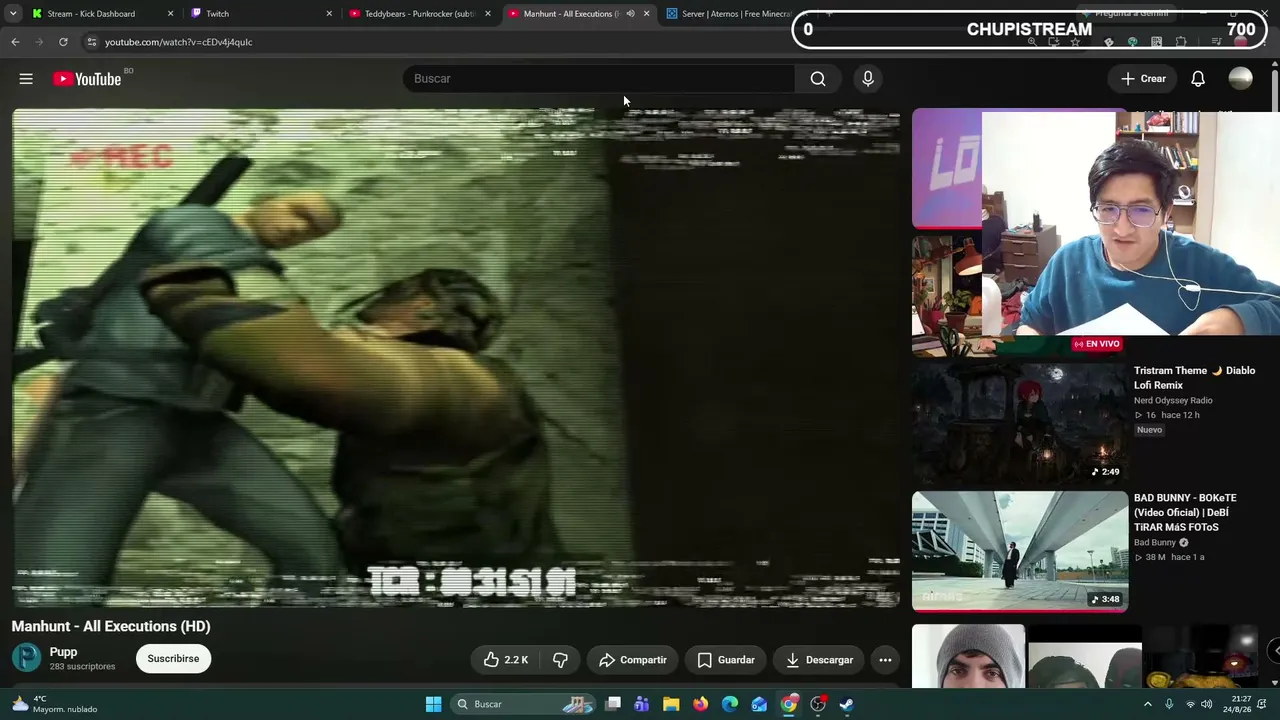Submit search with the magnifier button

pos(818,79)
